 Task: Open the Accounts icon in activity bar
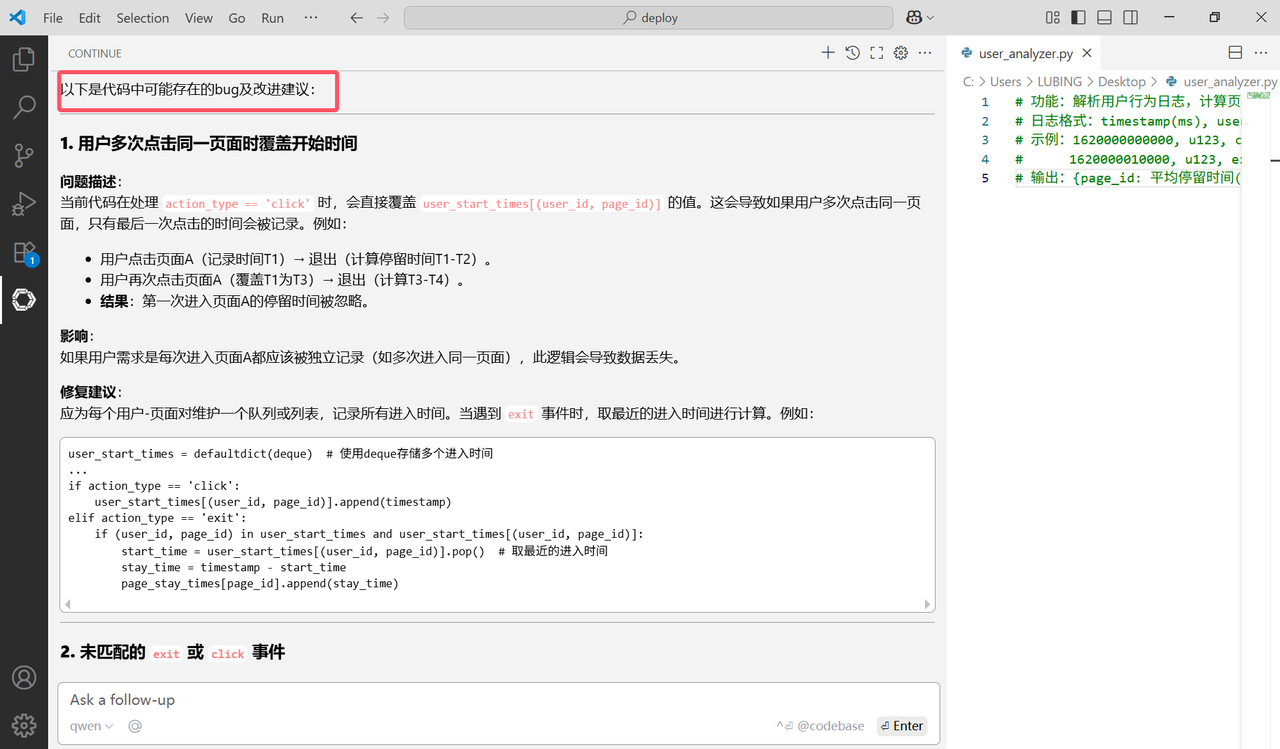[24, 677]
